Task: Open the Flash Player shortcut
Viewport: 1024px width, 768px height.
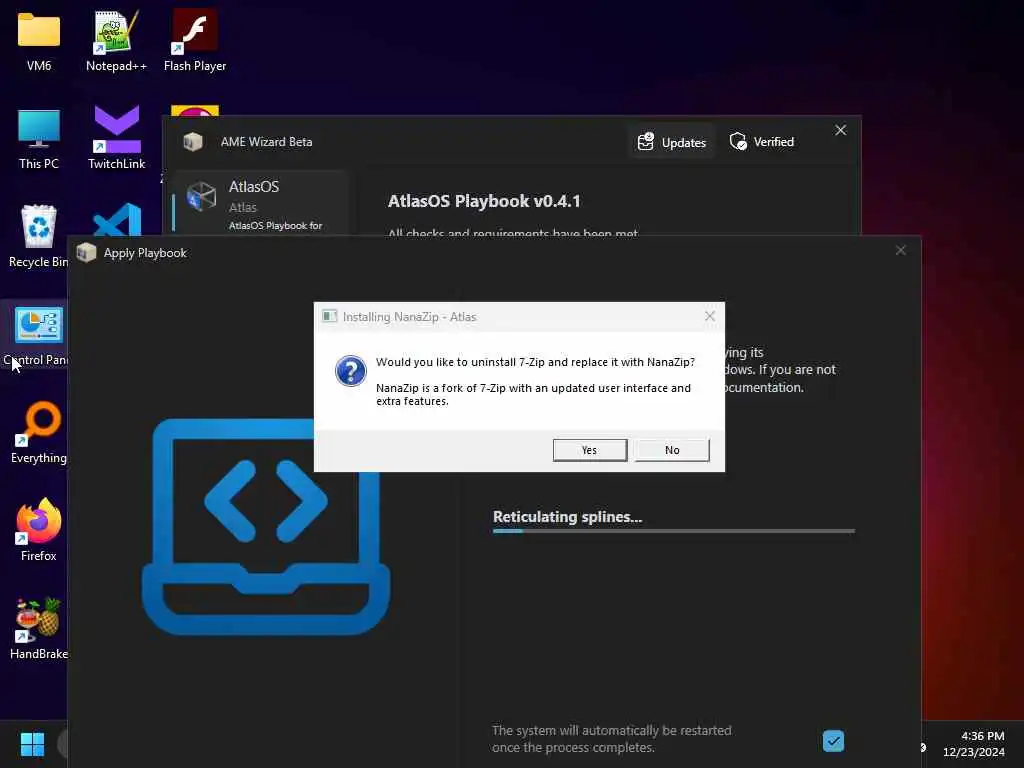Action: click(x=195, y=40)
